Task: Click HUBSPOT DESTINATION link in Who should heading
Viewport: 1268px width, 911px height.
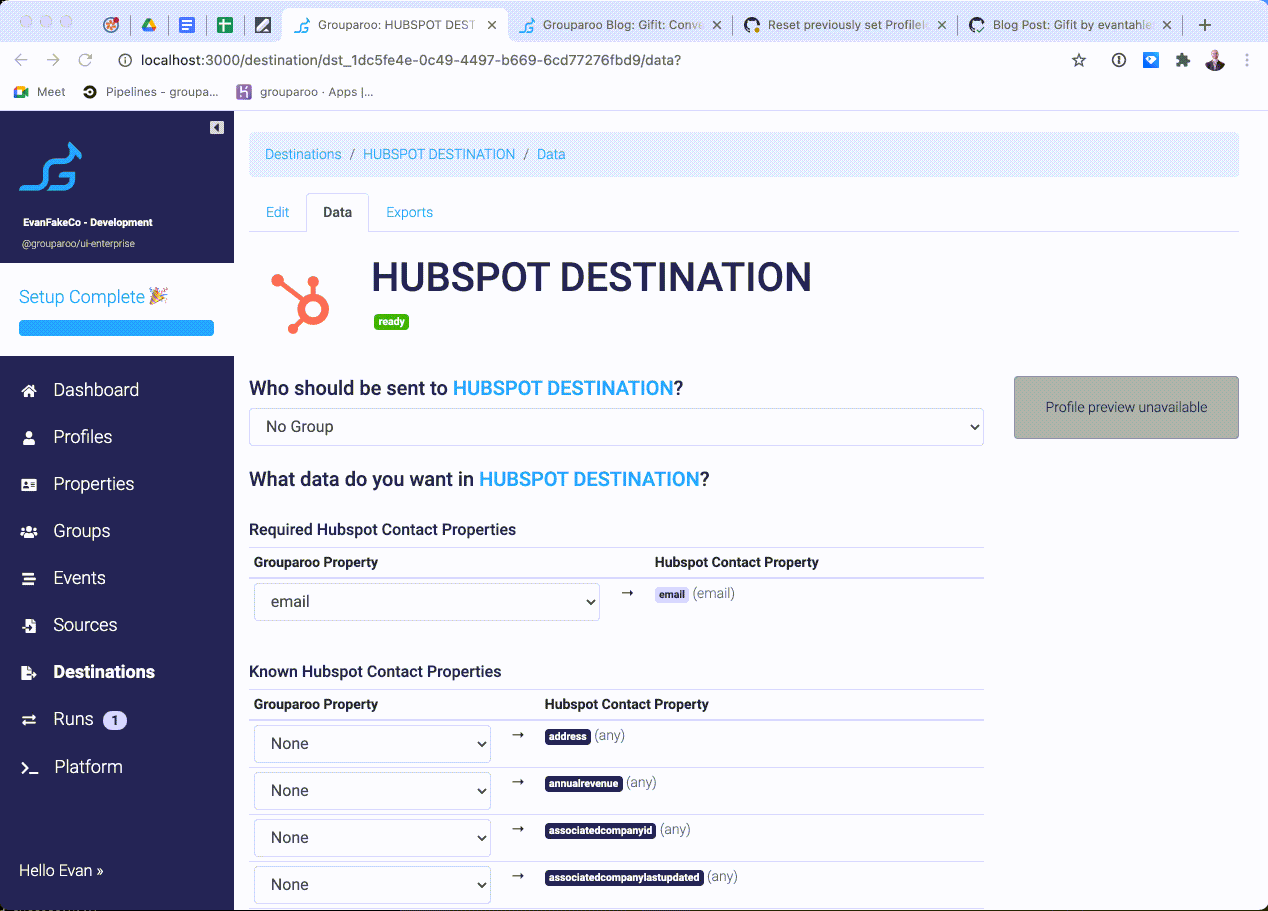Action: point(563,388)
